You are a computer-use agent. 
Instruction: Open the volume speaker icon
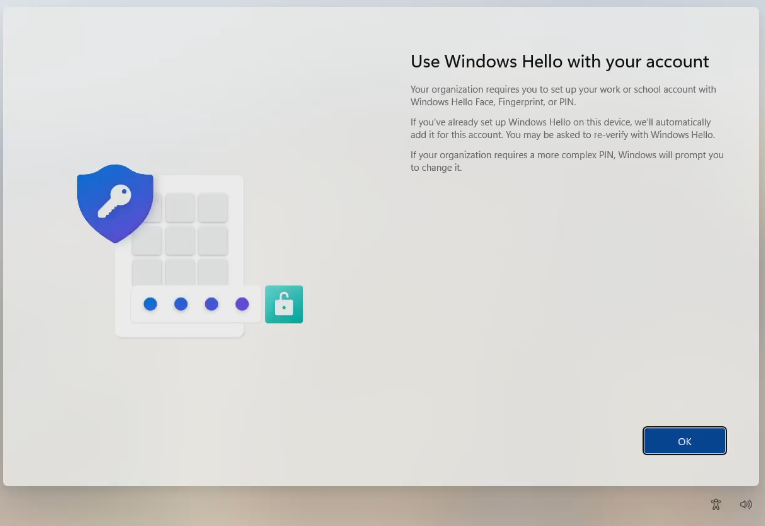tap(745, 505)
